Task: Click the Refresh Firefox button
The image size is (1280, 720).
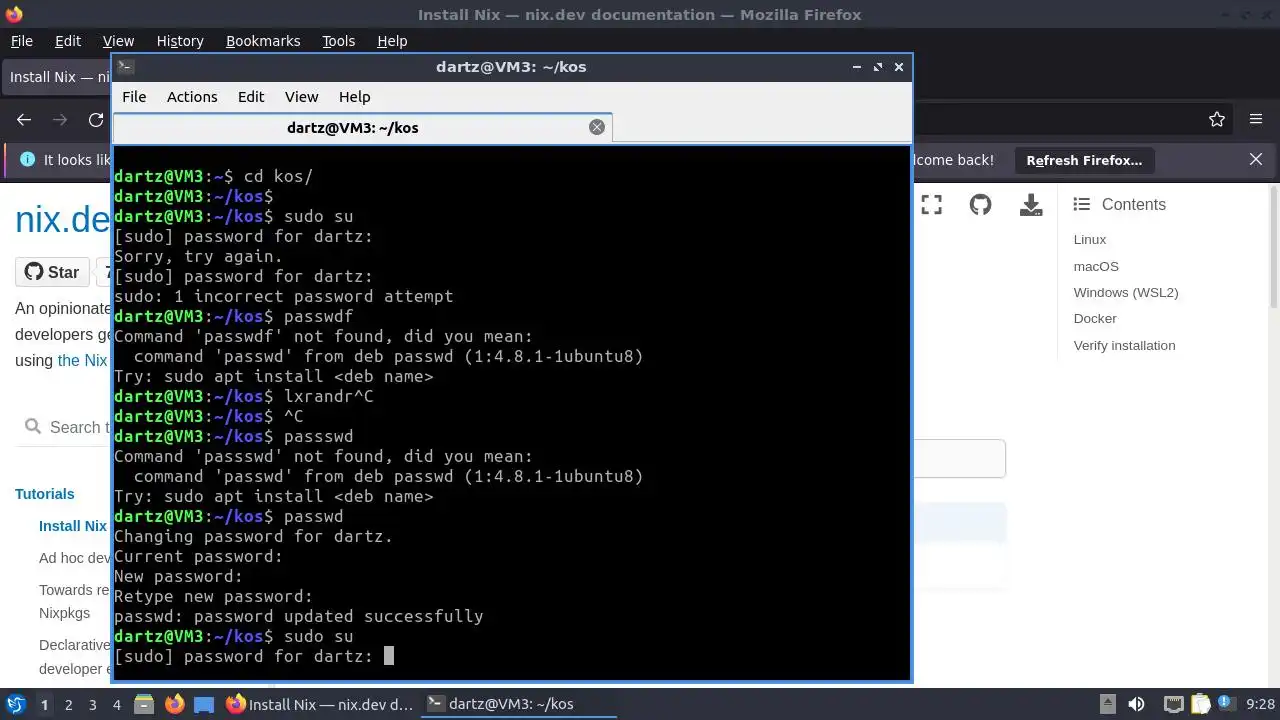Action: (x=1084, y=160)
